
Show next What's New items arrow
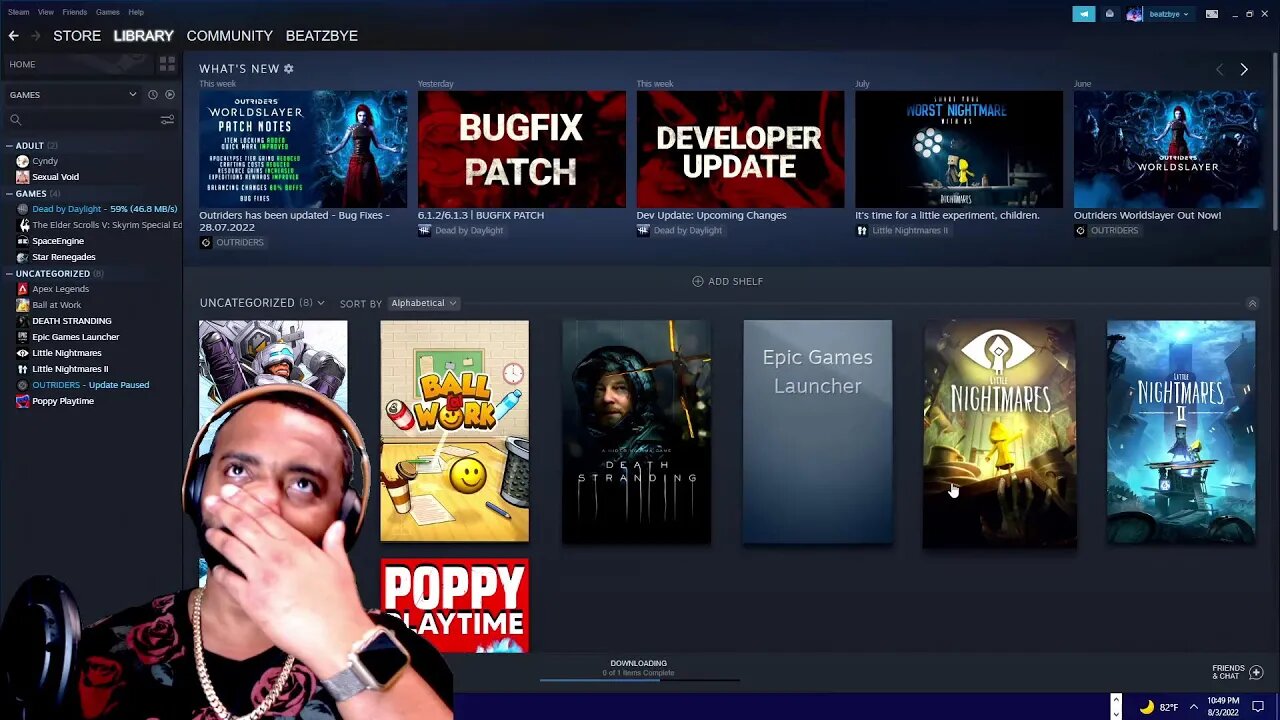click(x=1244, y=69)
